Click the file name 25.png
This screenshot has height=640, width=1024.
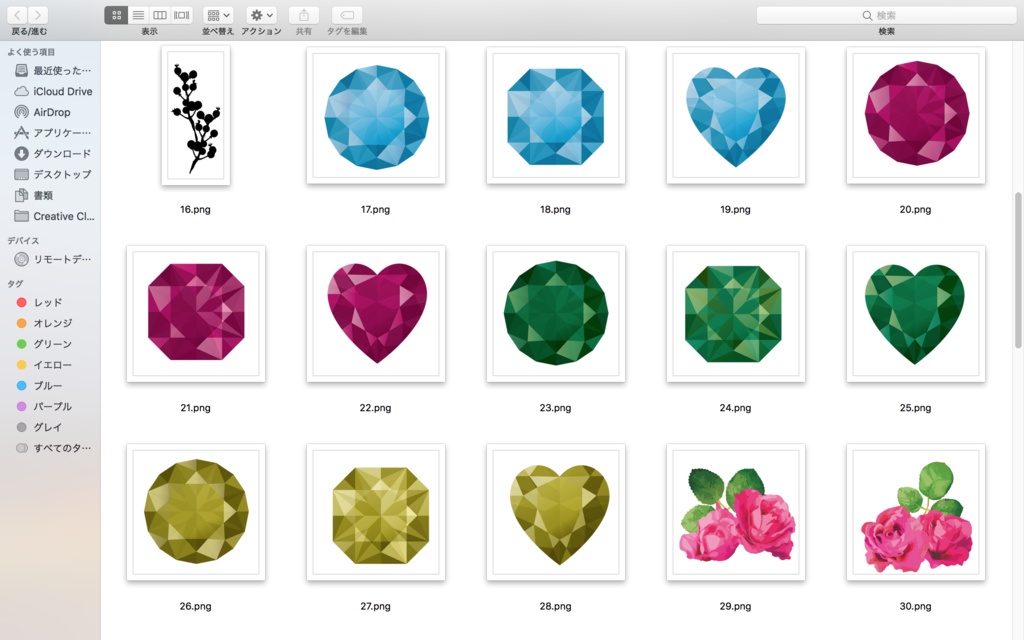point(915,408)
